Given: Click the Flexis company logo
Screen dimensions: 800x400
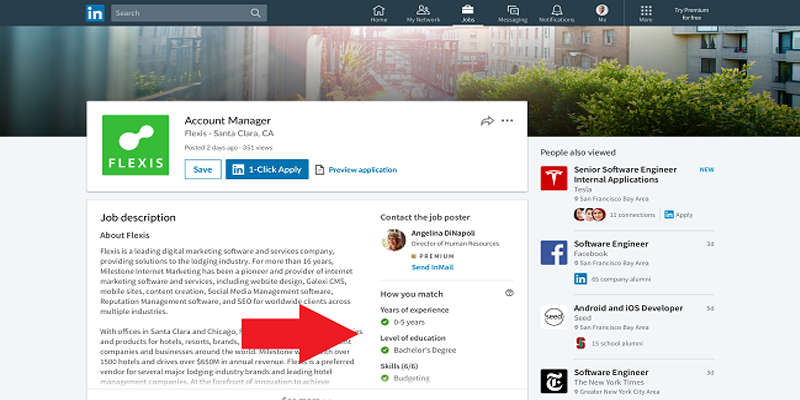Looking at the screenshot, I should pyautogui.click(x=135, y=145).
